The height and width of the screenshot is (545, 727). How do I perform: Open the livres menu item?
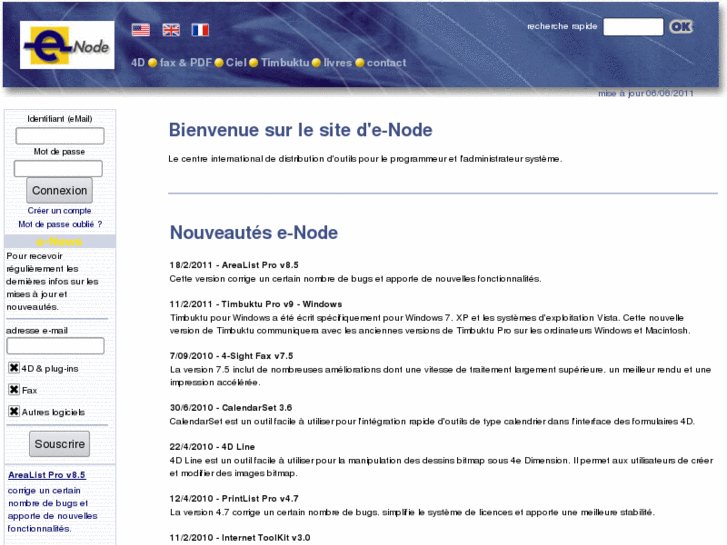tap(338, 63)
